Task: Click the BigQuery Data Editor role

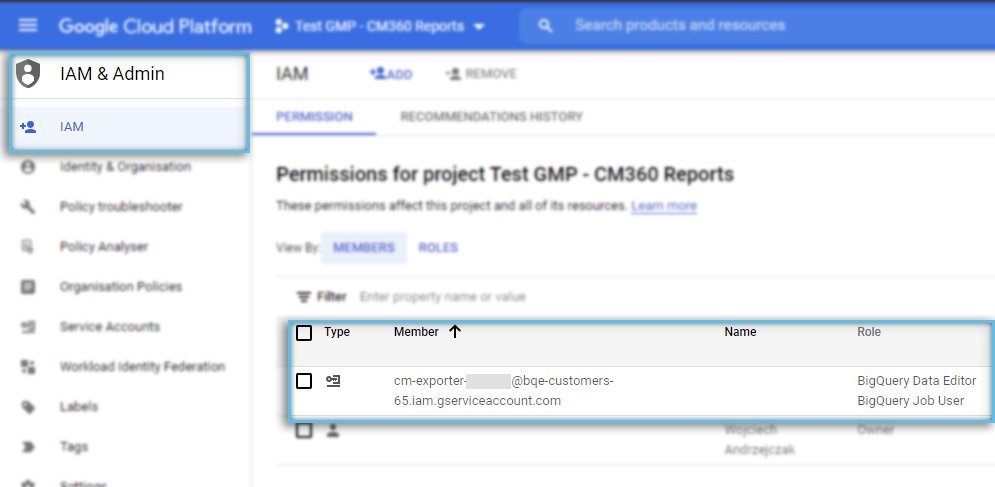Action: [917, 381]
